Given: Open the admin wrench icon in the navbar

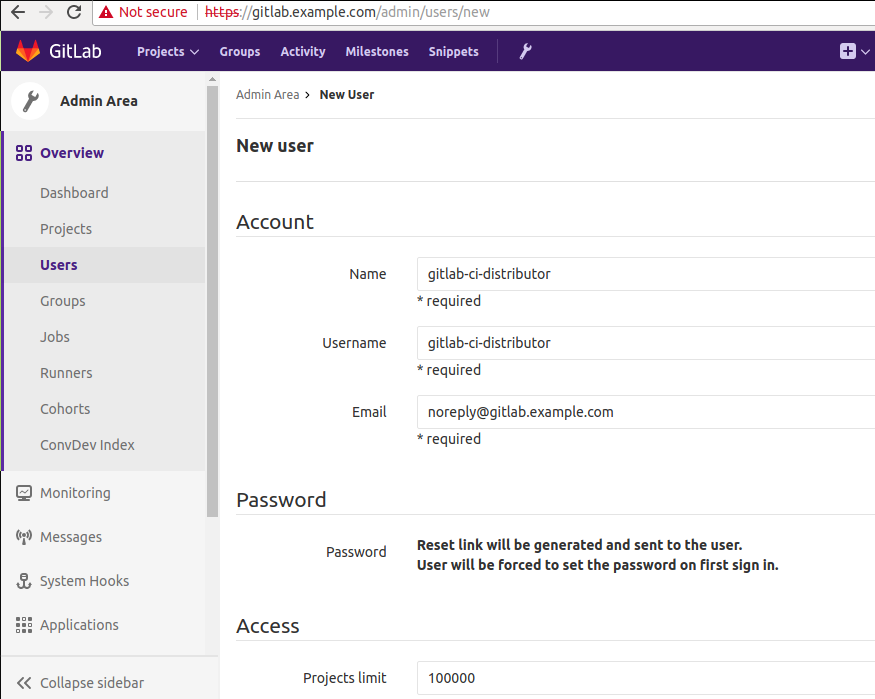Looking at the screenshot, I should tap(524, 51).
